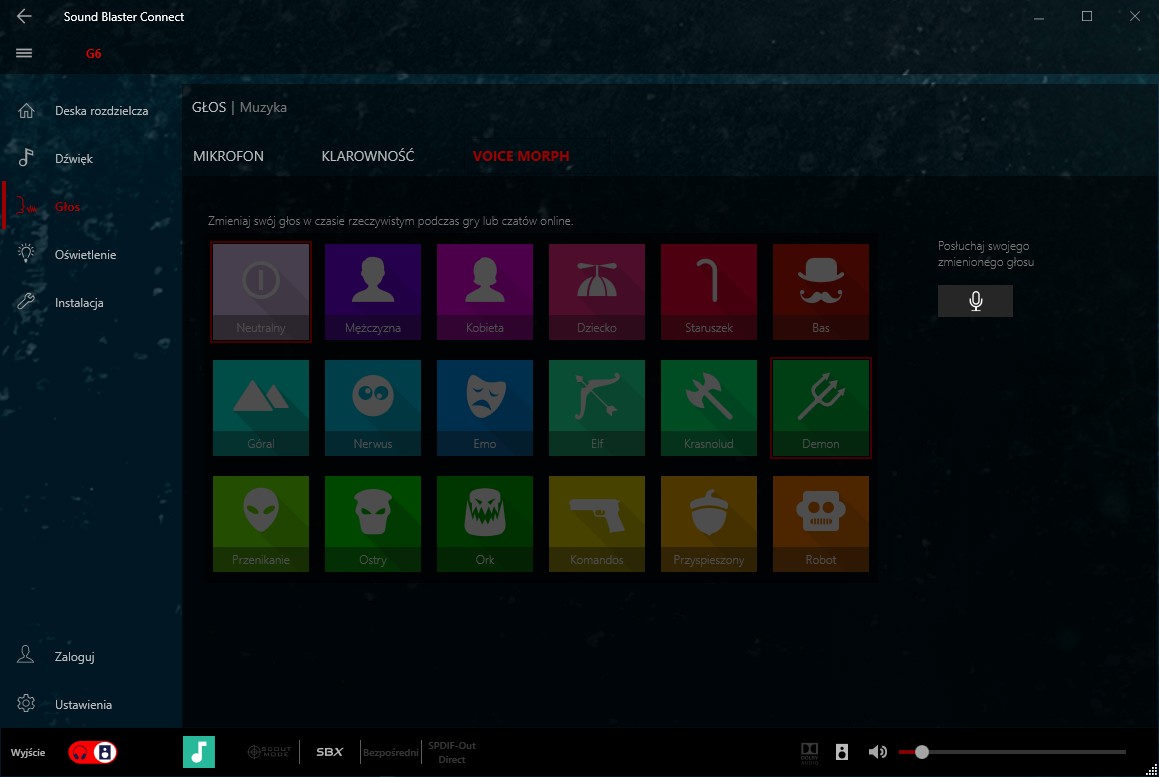Image resolution: width=1159 pixels, height=777 pixels.
Task: Toggle SPDIF-Out Direct
Action: [452, 753]
